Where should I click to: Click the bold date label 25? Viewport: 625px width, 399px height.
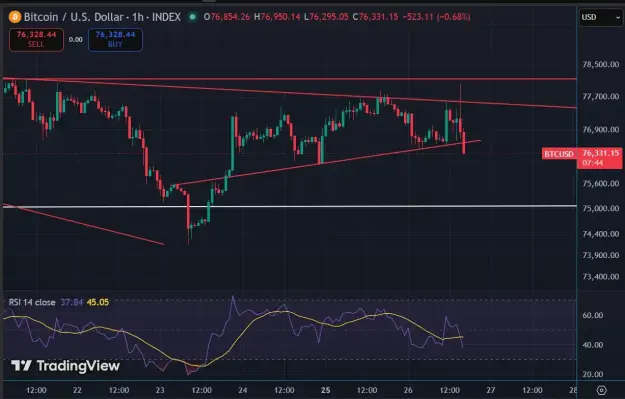click(x=325, y=390)
